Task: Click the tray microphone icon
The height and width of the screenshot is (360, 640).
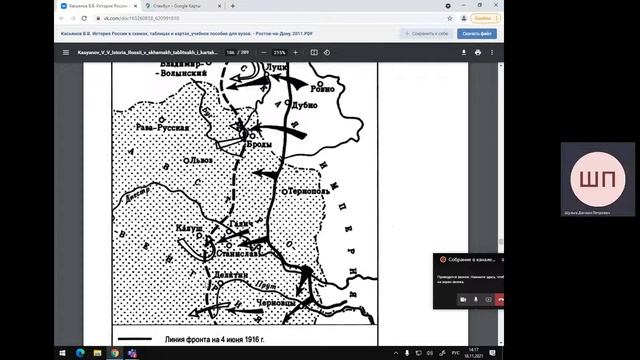Action: 407,353
